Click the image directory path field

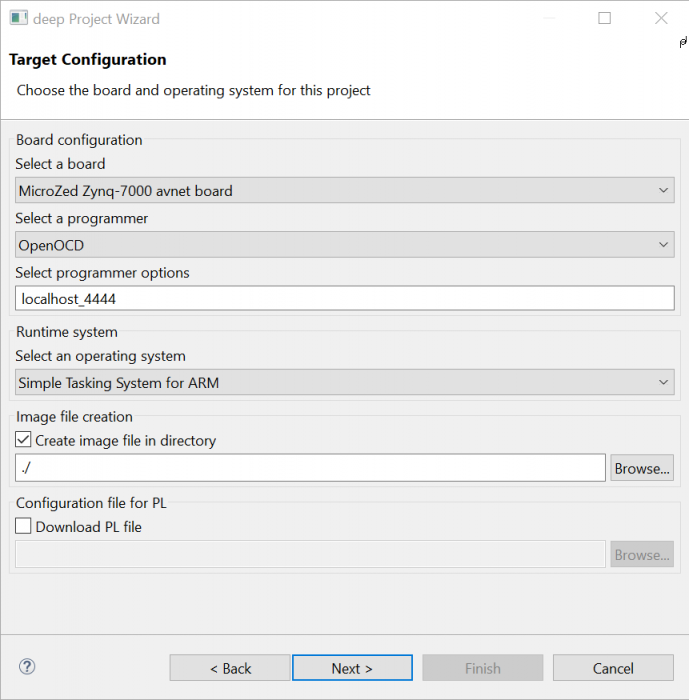point(310,468)
